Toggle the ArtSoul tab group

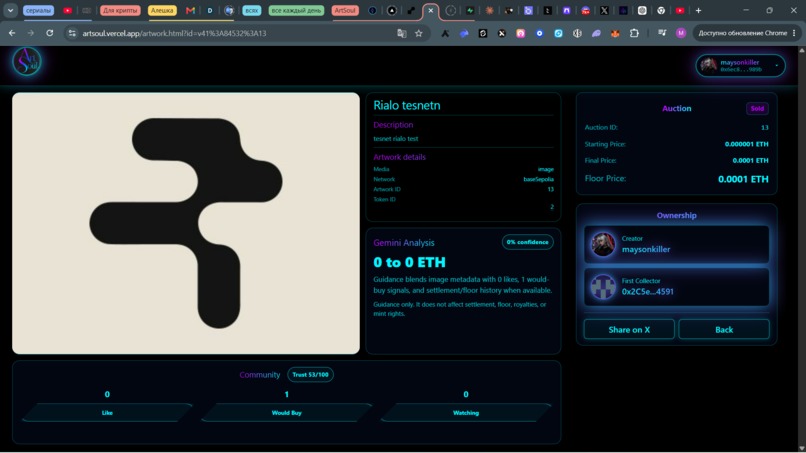tap(345, 10)
